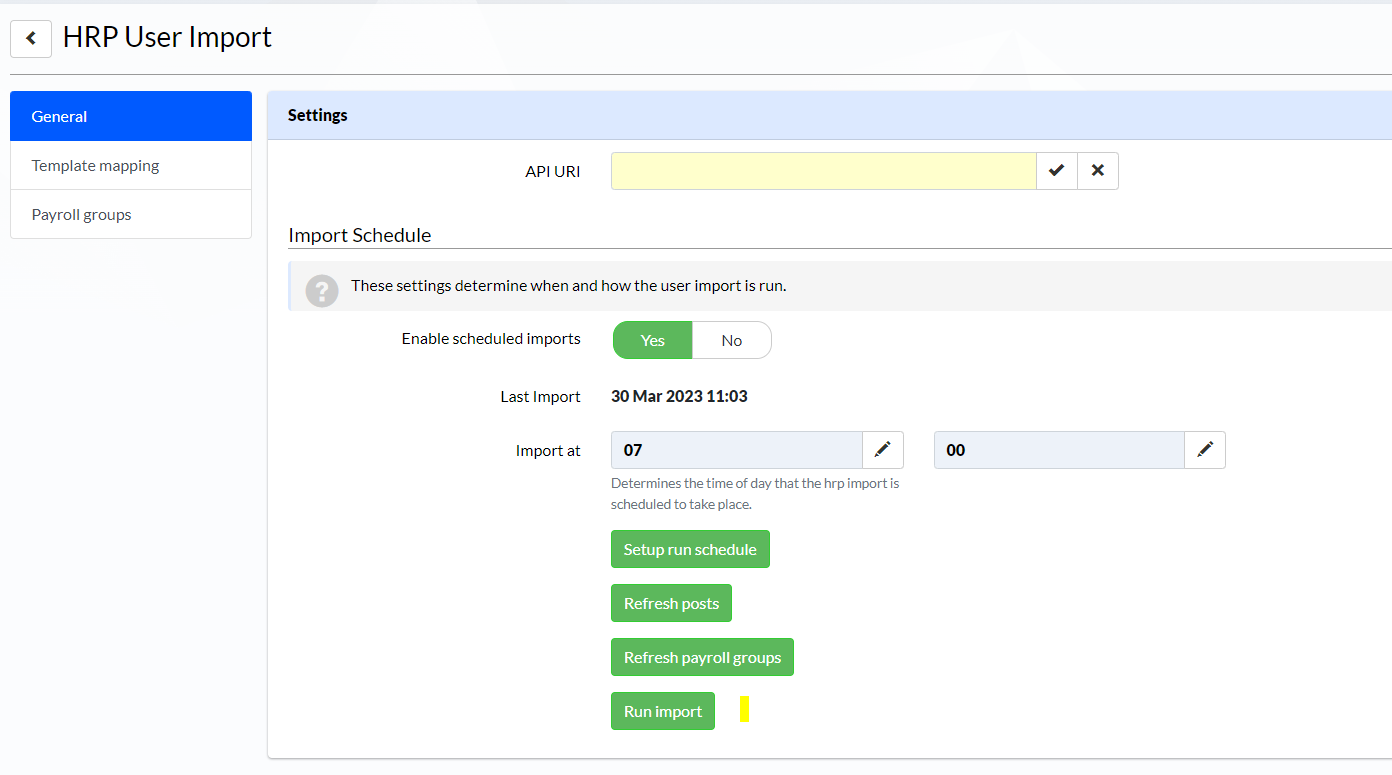Click Setup run schedule button
The image size is (1392, 775).
click(690, 549)
